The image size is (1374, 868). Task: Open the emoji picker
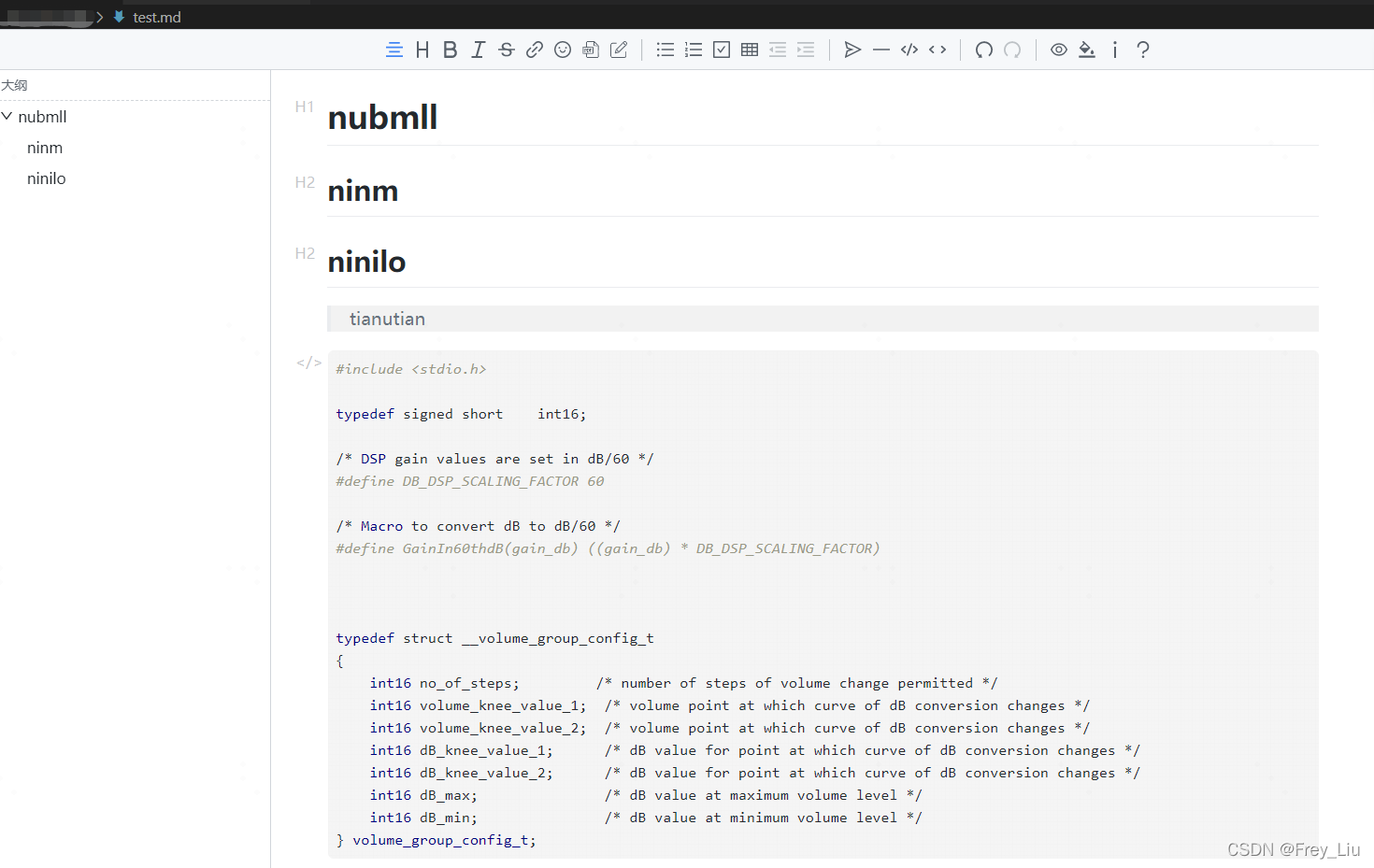click(x=562, y=50)
